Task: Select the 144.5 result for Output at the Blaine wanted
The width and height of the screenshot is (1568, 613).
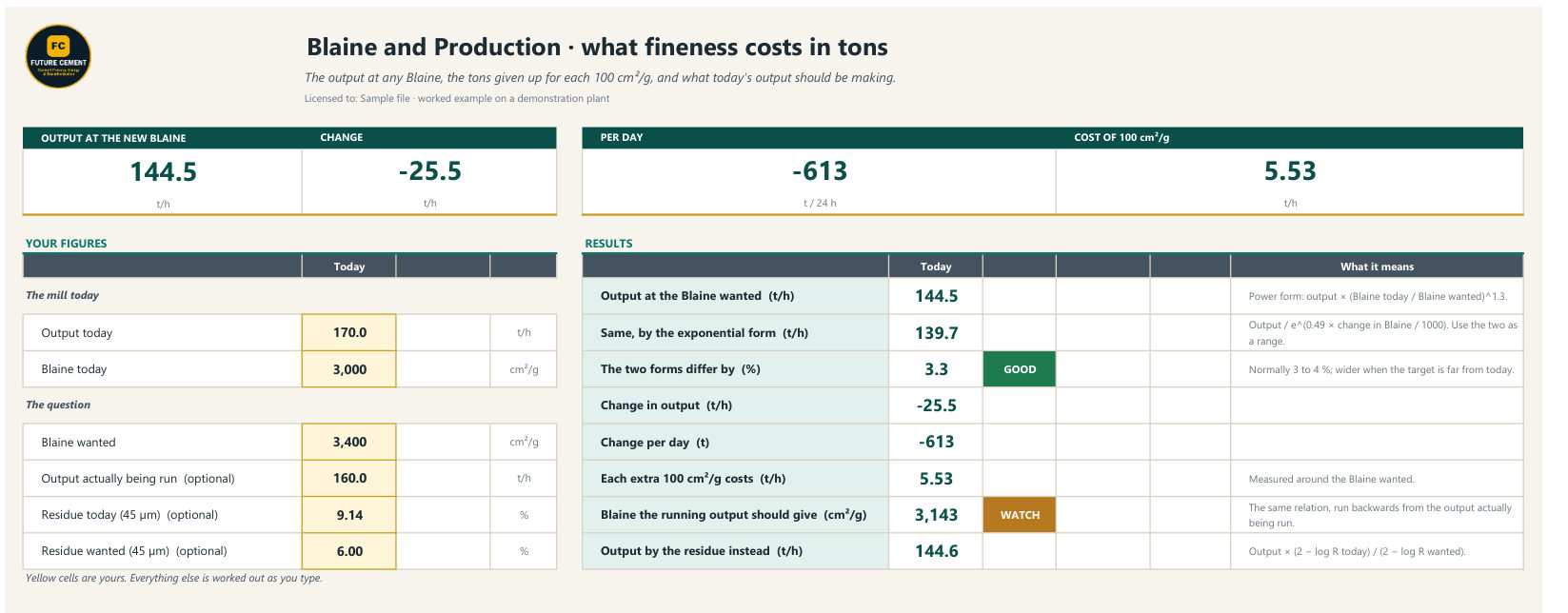Action: [936, 296]
